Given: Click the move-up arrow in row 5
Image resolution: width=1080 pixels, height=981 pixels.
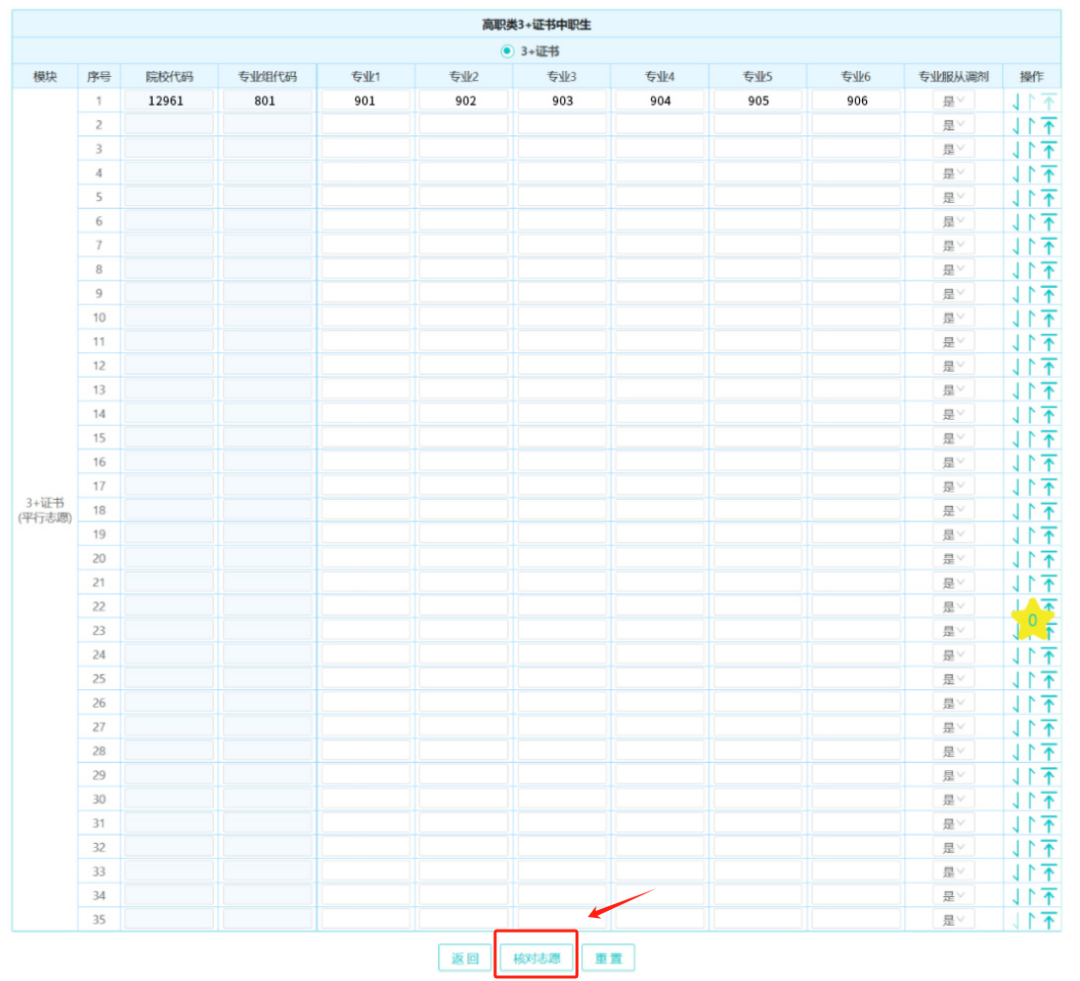Looking at the screenshot, I should click(1031, 197).
